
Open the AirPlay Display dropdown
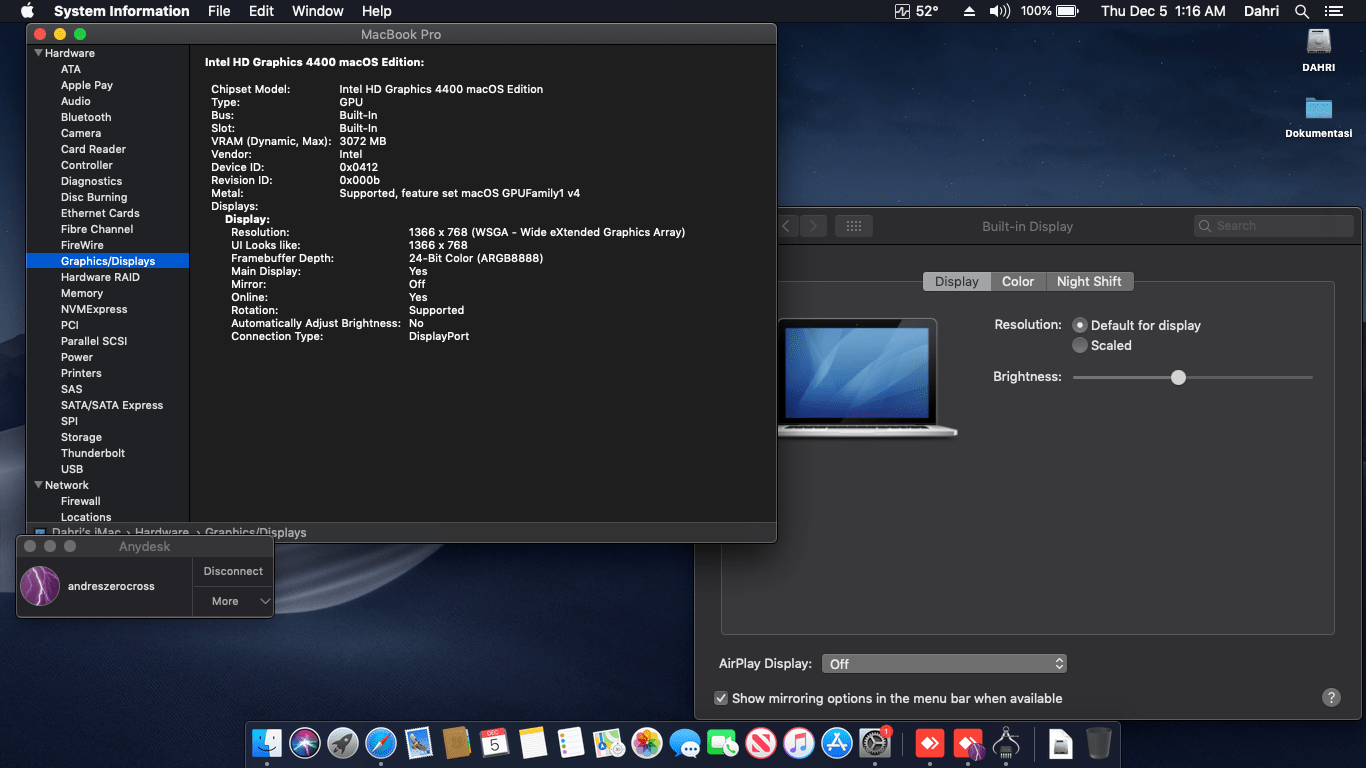click(943, 663)
